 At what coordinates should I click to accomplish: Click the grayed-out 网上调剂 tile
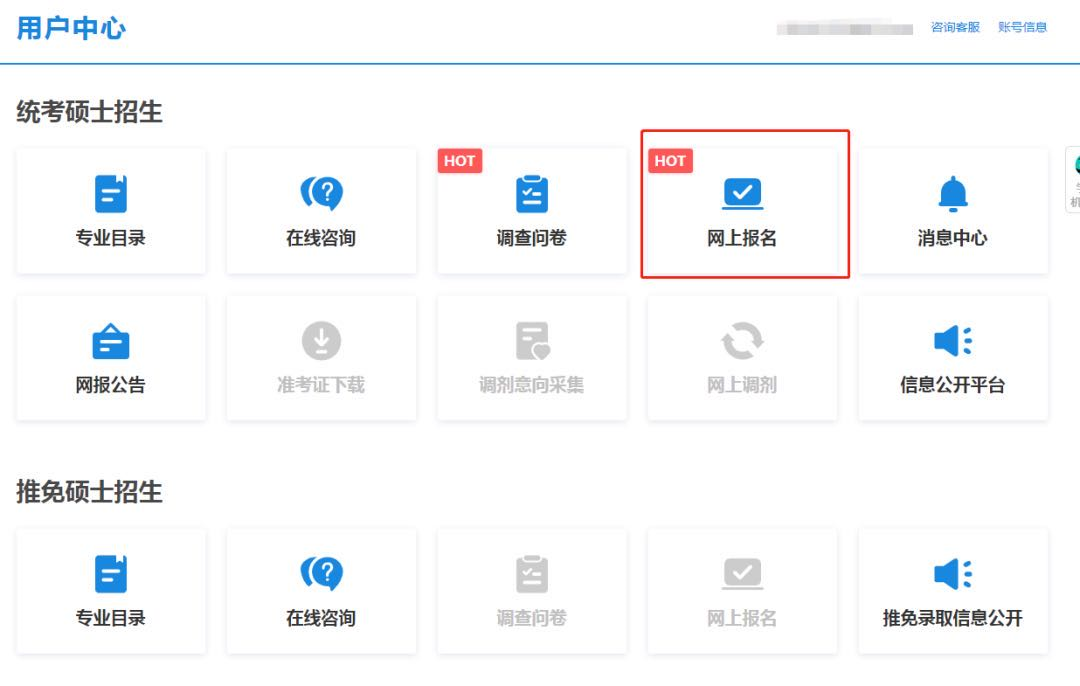[x=742, y=358]
